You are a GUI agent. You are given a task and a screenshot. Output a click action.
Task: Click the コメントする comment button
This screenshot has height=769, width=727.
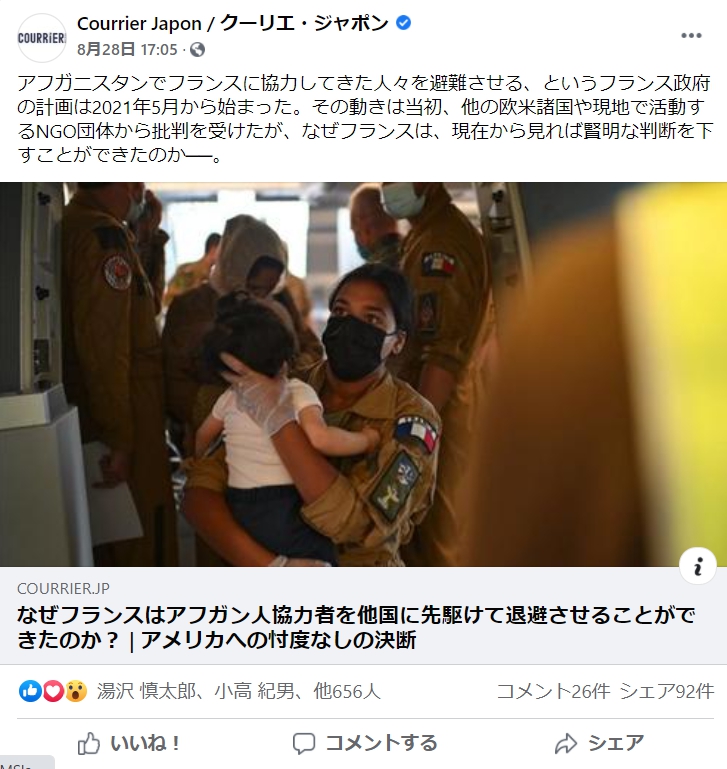click(x=365, y=743)
